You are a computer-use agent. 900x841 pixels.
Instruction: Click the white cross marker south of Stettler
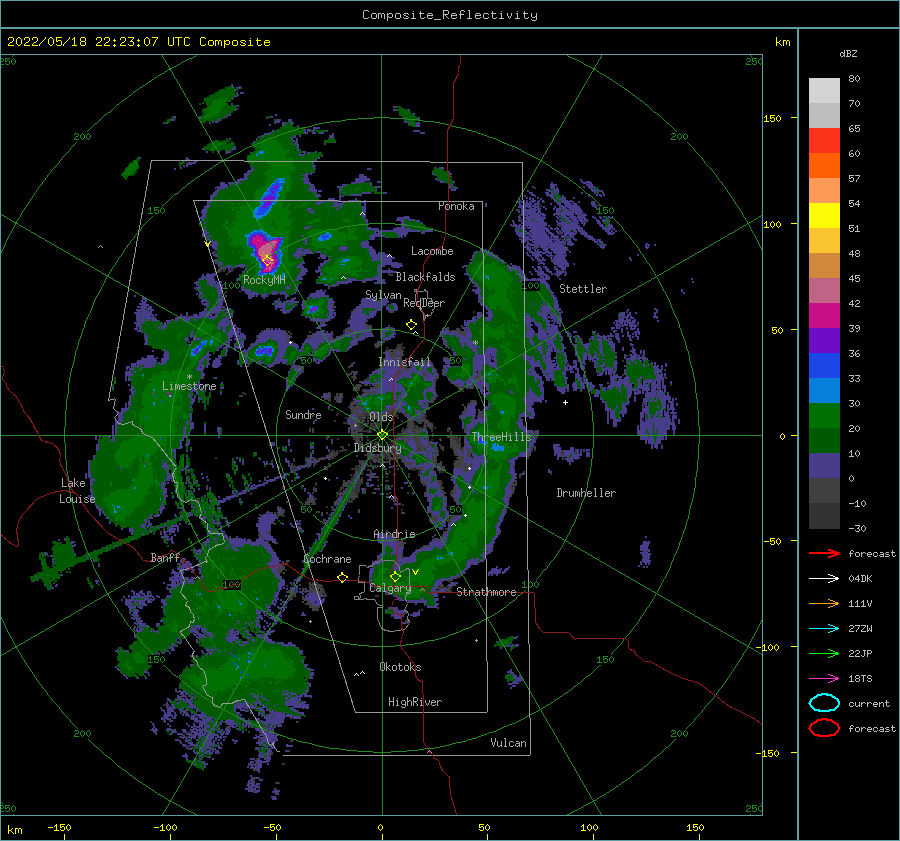point(565,402)
